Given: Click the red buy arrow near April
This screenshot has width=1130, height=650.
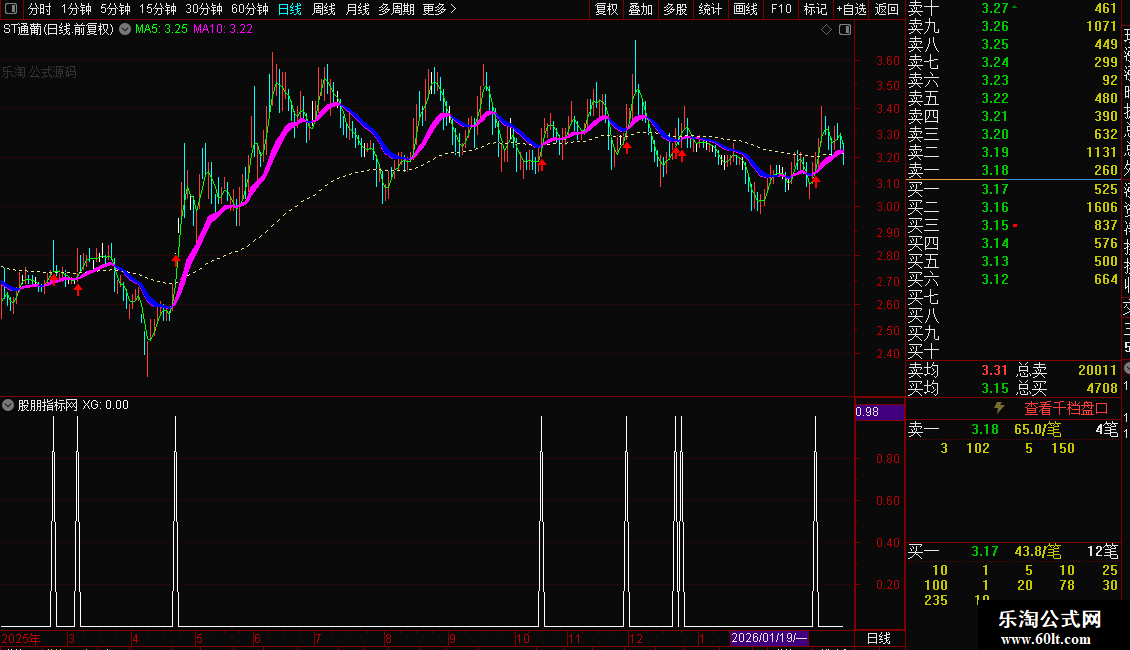Looking at the screenshot, I should pos(176,260).
